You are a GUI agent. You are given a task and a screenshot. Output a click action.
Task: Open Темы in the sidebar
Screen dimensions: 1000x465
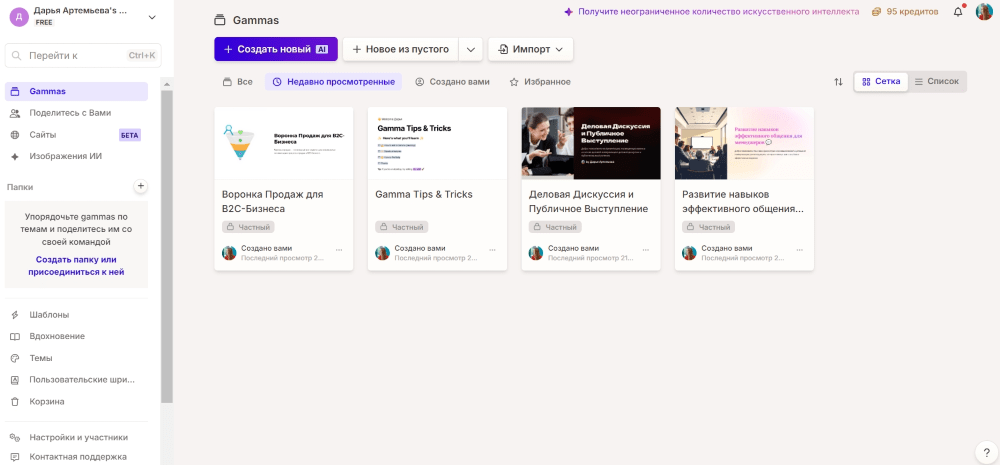77,358
